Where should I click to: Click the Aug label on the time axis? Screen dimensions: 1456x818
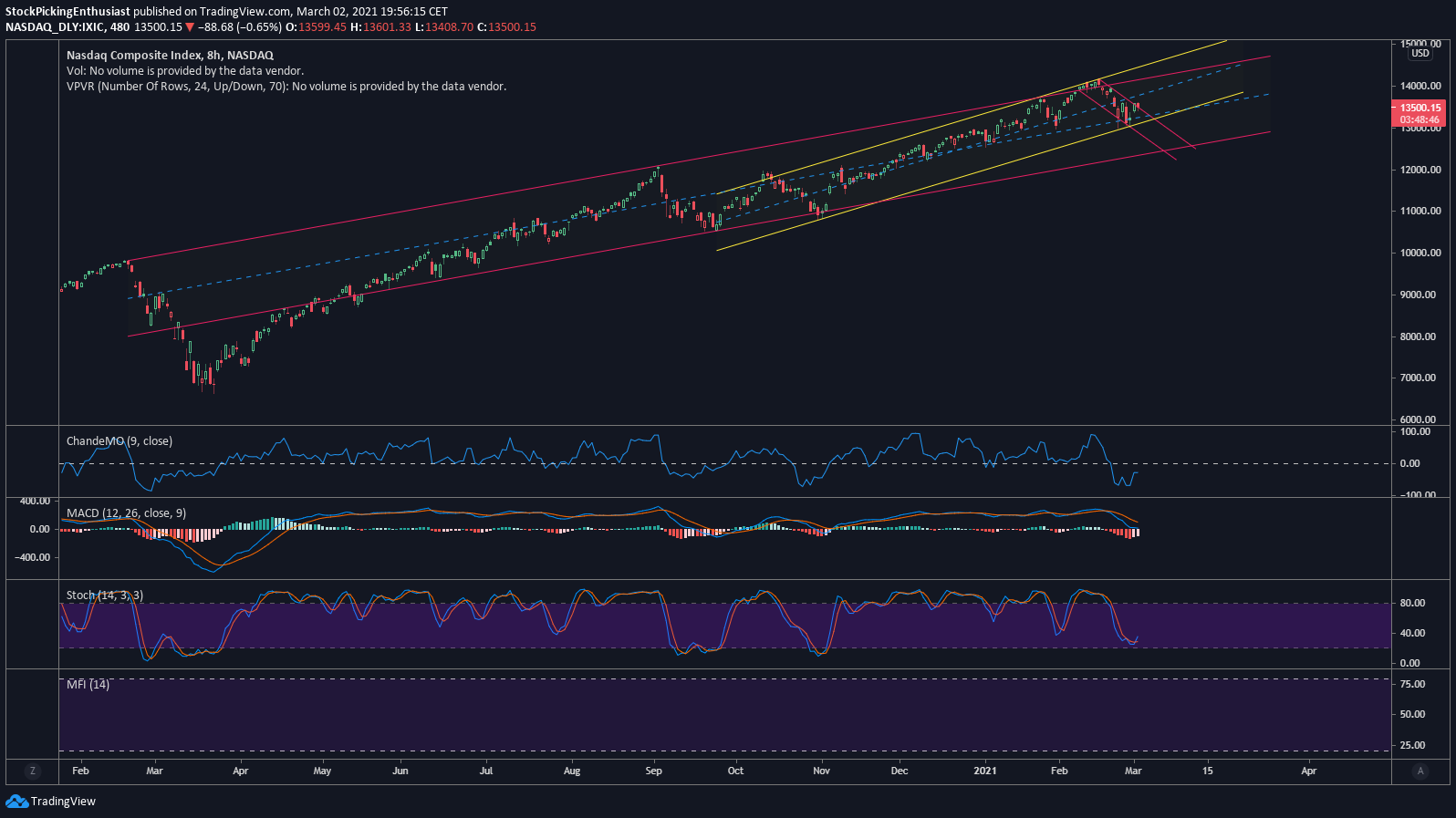tap(572, 771)
